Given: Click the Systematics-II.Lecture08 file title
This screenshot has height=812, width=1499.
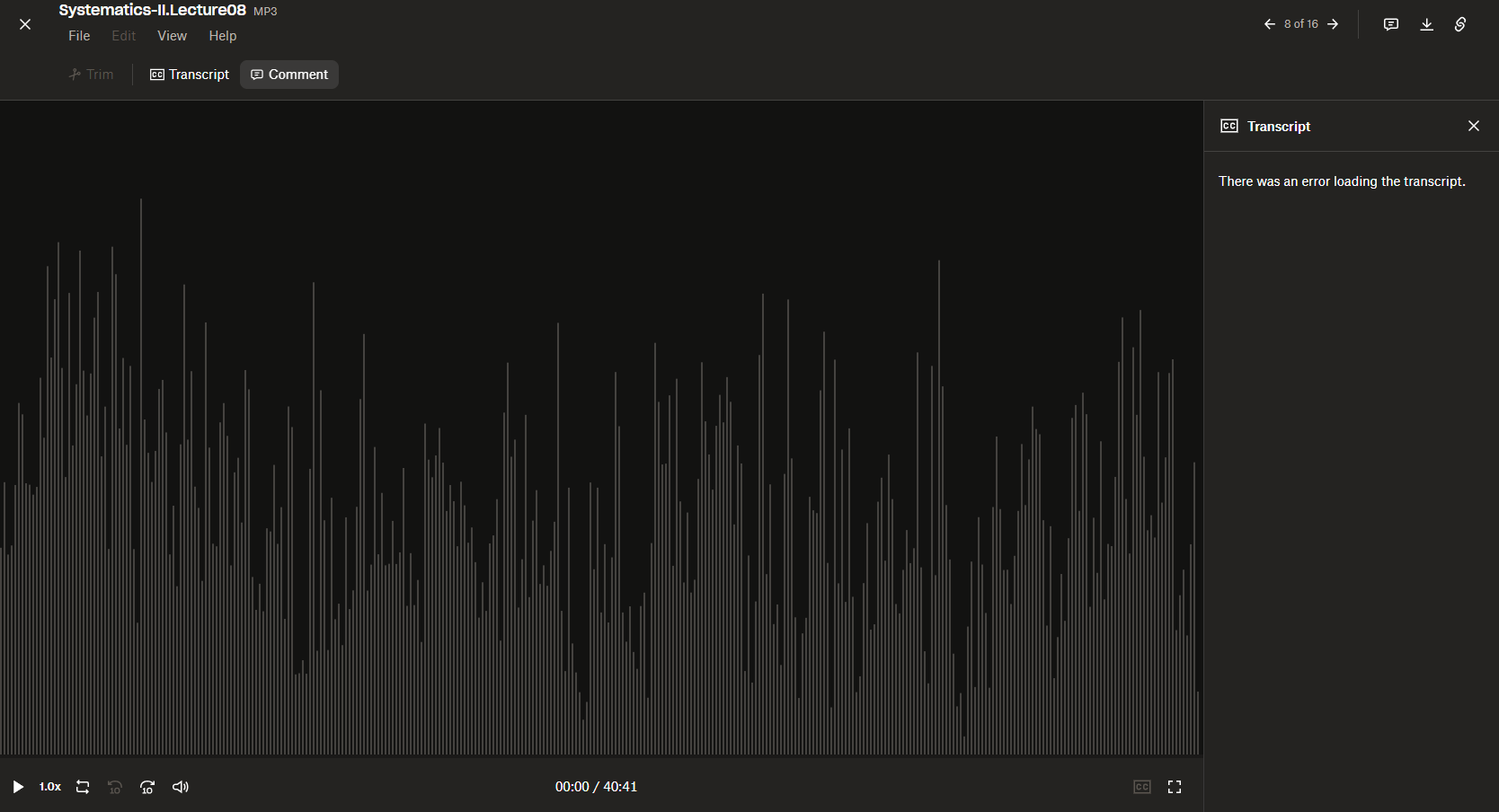Looking at the screenshot, I should coord(152,10).
